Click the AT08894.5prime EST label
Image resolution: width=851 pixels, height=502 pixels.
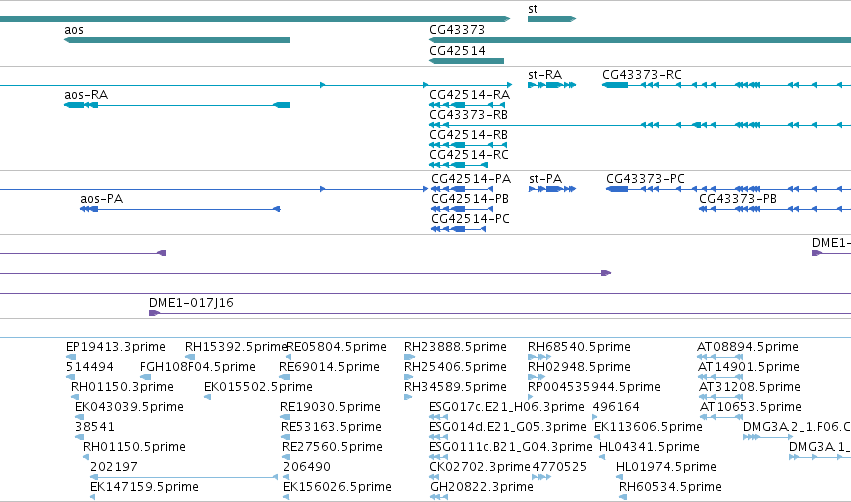[748, 347]
